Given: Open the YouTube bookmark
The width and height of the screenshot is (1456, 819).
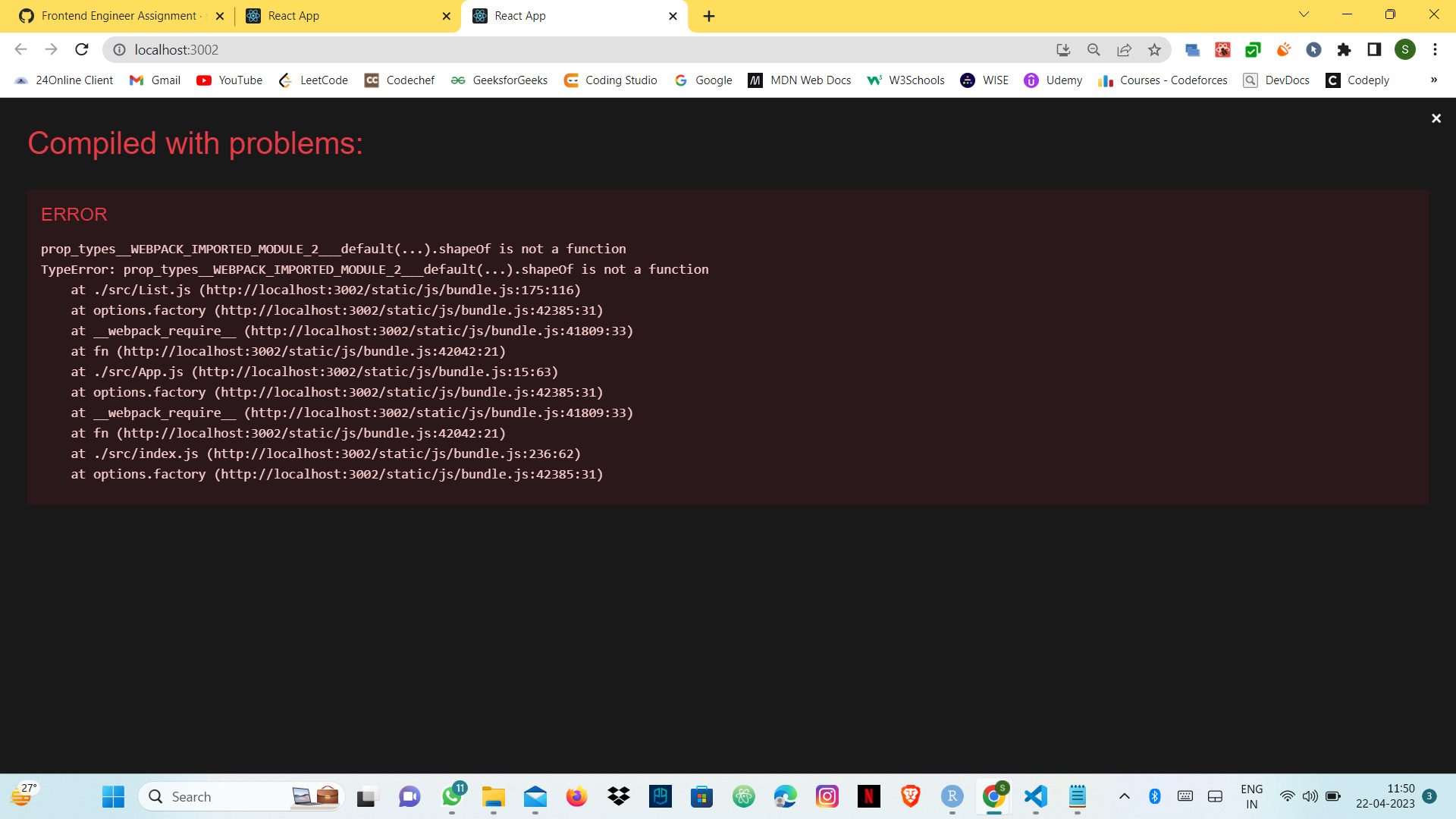Looking at the screenshot, I should click(x=229, y=80).
